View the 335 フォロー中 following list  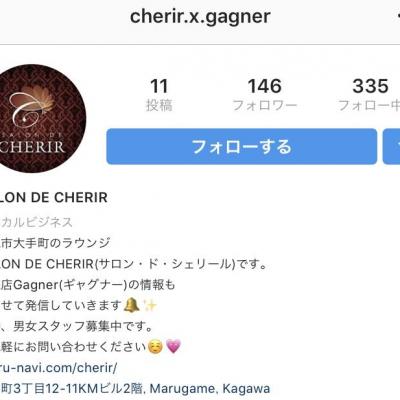pyautogui.click(x=369, y=95)
